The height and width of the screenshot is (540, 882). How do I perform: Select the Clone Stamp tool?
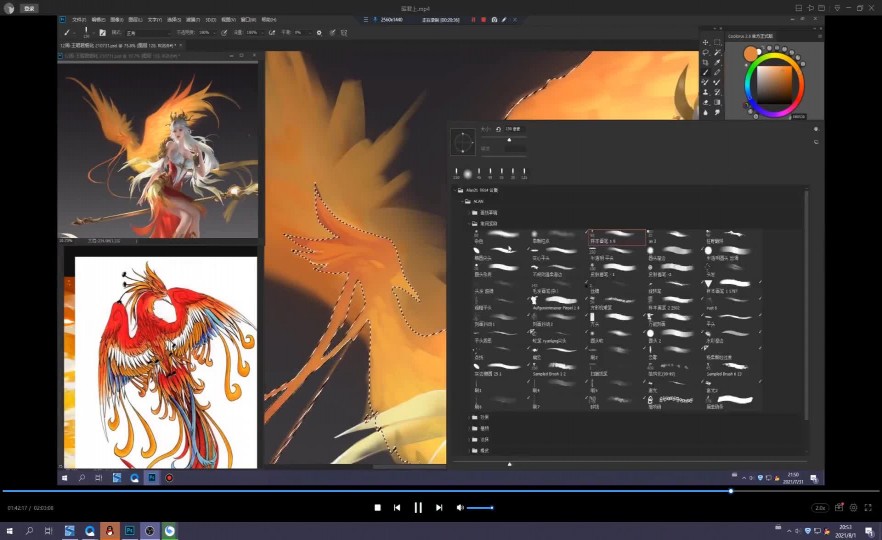[x=705, y=92]
